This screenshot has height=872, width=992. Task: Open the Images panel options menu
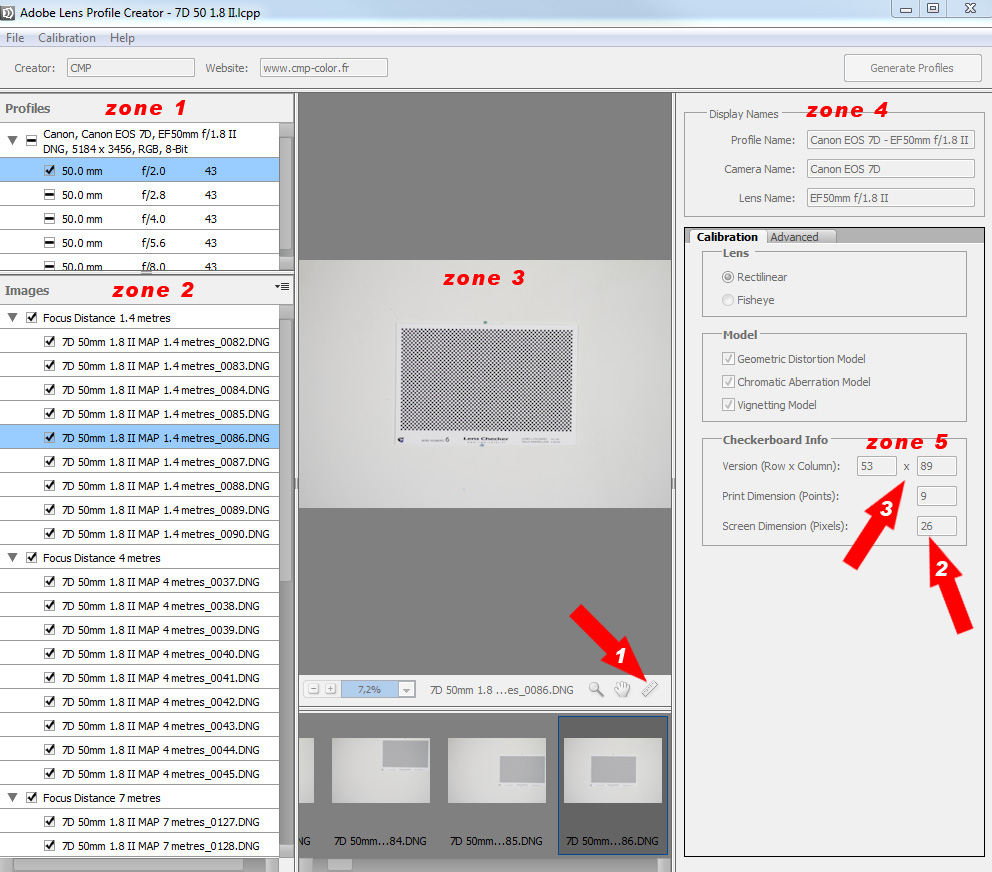[x=283, y=287]
